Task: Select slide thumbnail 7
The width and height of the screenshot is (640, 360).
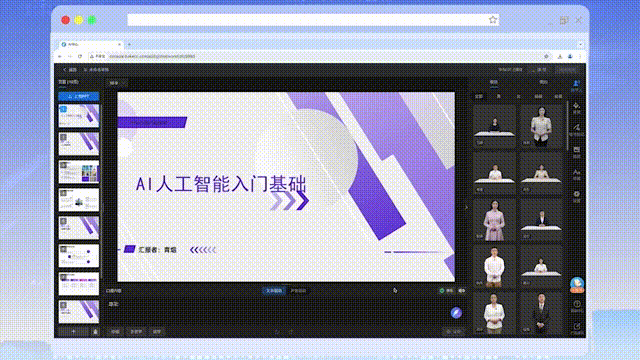Action: pos(79,284)
